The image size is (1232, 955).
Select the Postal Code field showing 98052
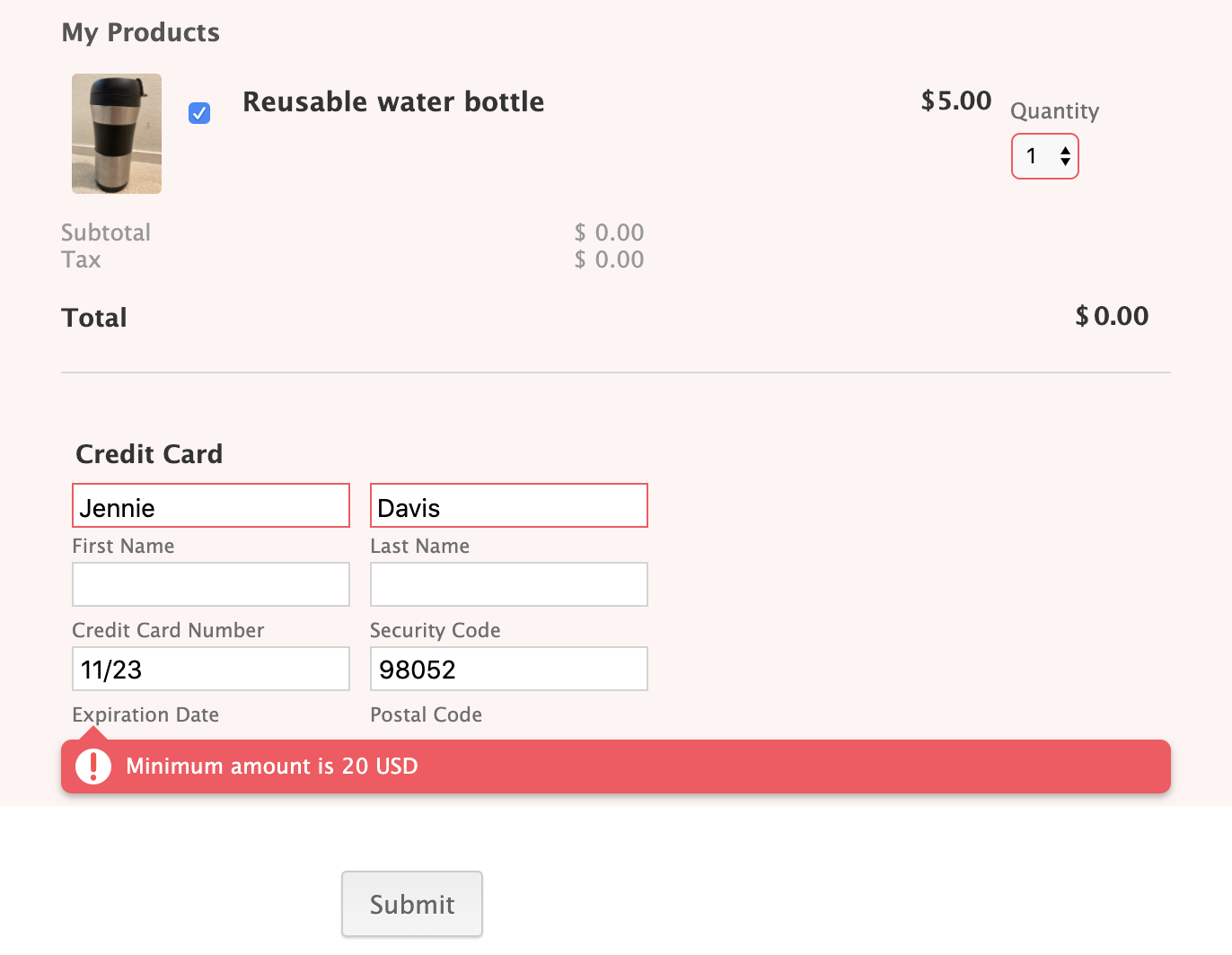click(508, 669)
